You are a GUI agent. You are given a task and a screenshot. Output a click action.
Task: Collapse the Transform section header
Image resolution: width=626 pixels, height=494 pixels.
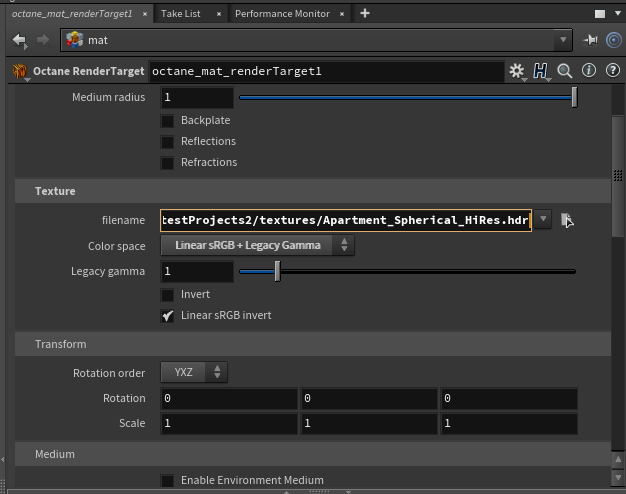pyautogui.click(x=313, y=344)
